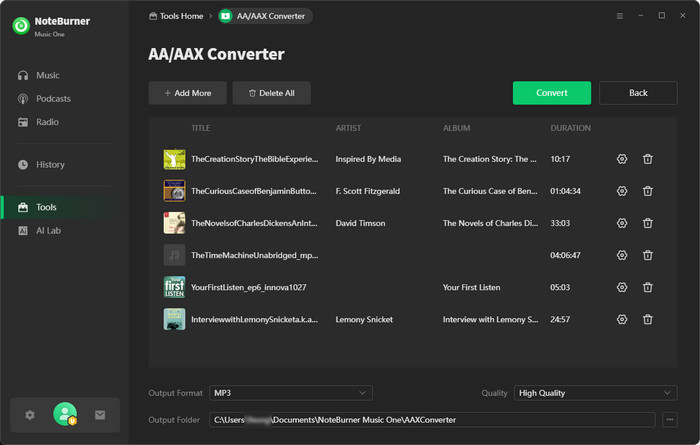Click the green Convert button

click(x=551, y=93)
